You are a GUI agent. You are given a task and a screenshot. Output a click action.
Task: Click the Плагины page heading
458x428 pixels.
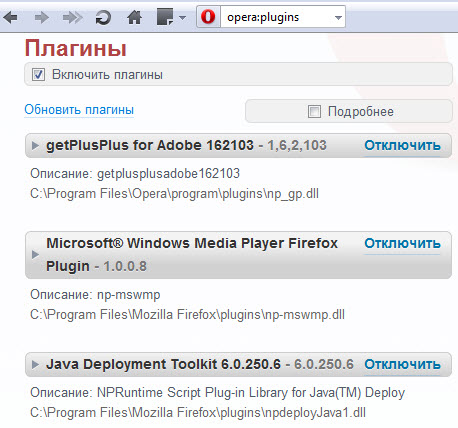click(x=76, y=48)
